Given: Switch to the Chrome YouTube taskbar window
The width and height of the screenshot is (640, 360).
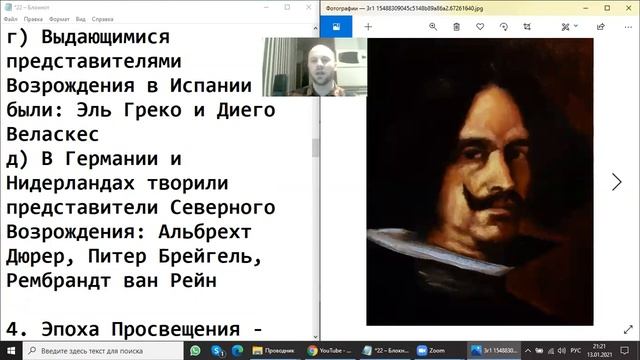Looking at the screenshot, I should (x=330, y=351).
